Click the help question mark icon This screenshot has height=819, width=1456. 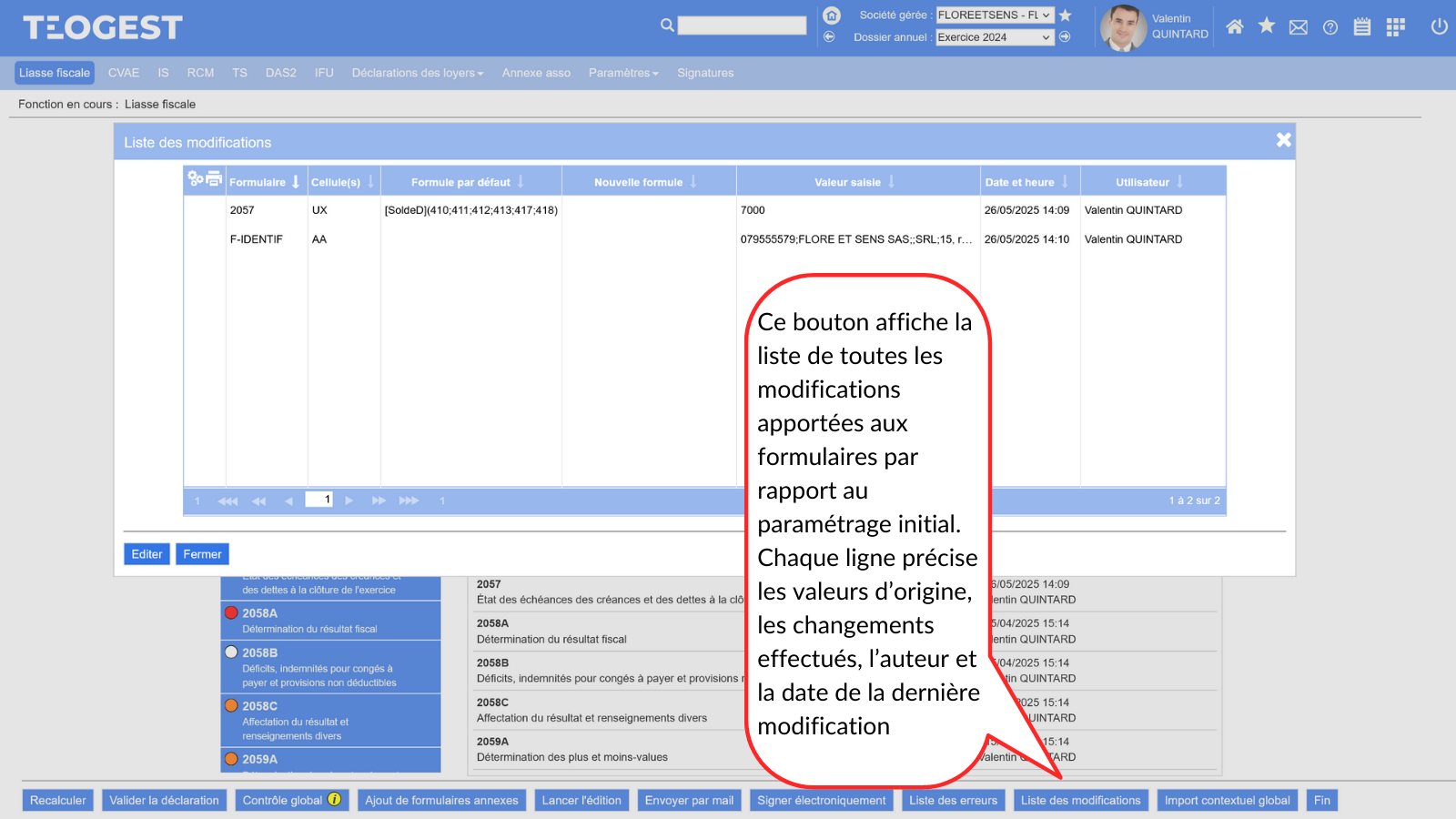click(x=1330, y=27)
